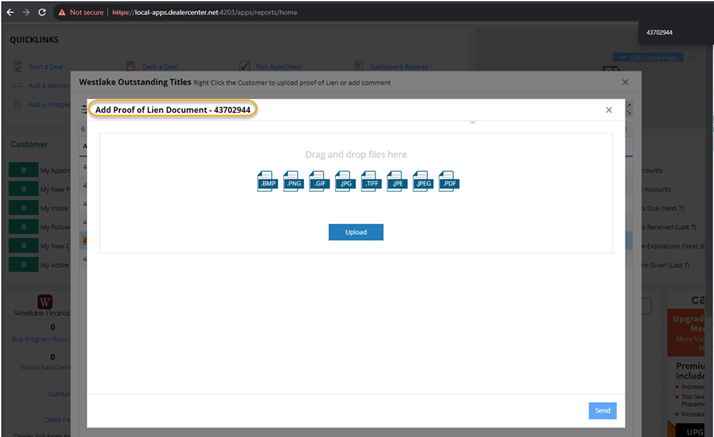714x437 pixels.
Task: Open Start a Deal quicklink in background page
Action: click(x=46, y=66)
